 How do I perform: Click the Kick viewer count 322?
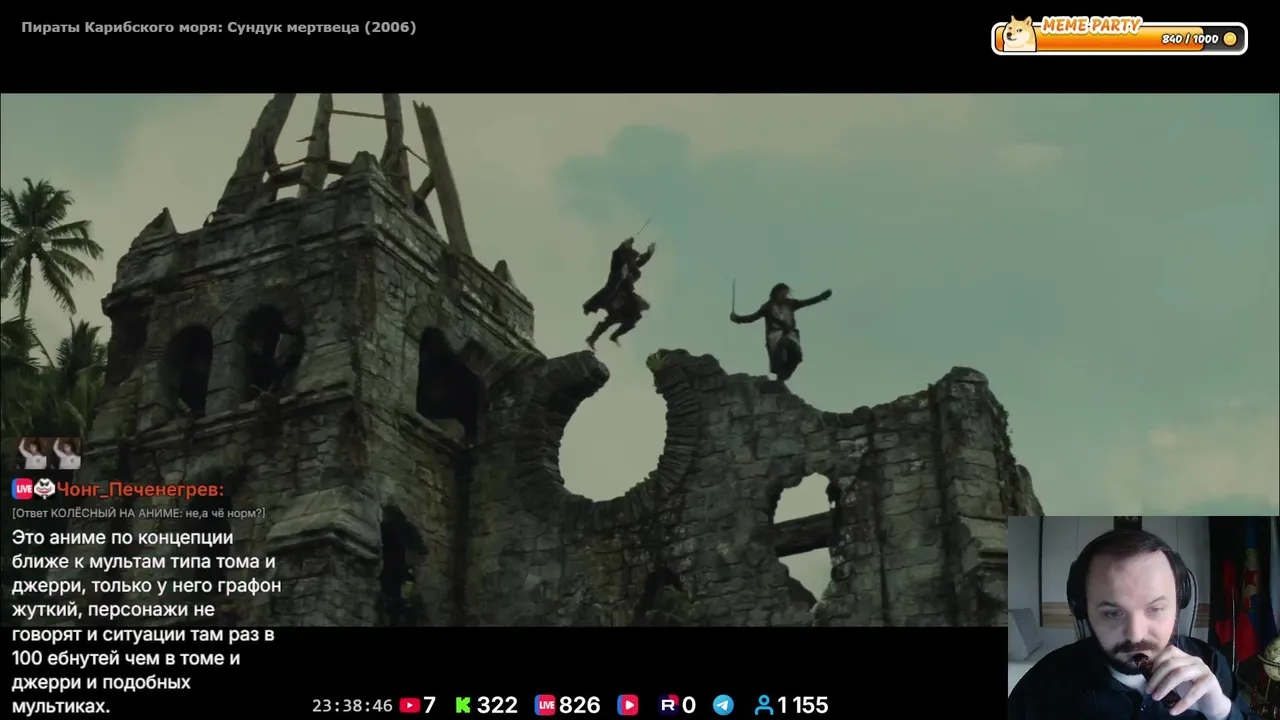497,705
